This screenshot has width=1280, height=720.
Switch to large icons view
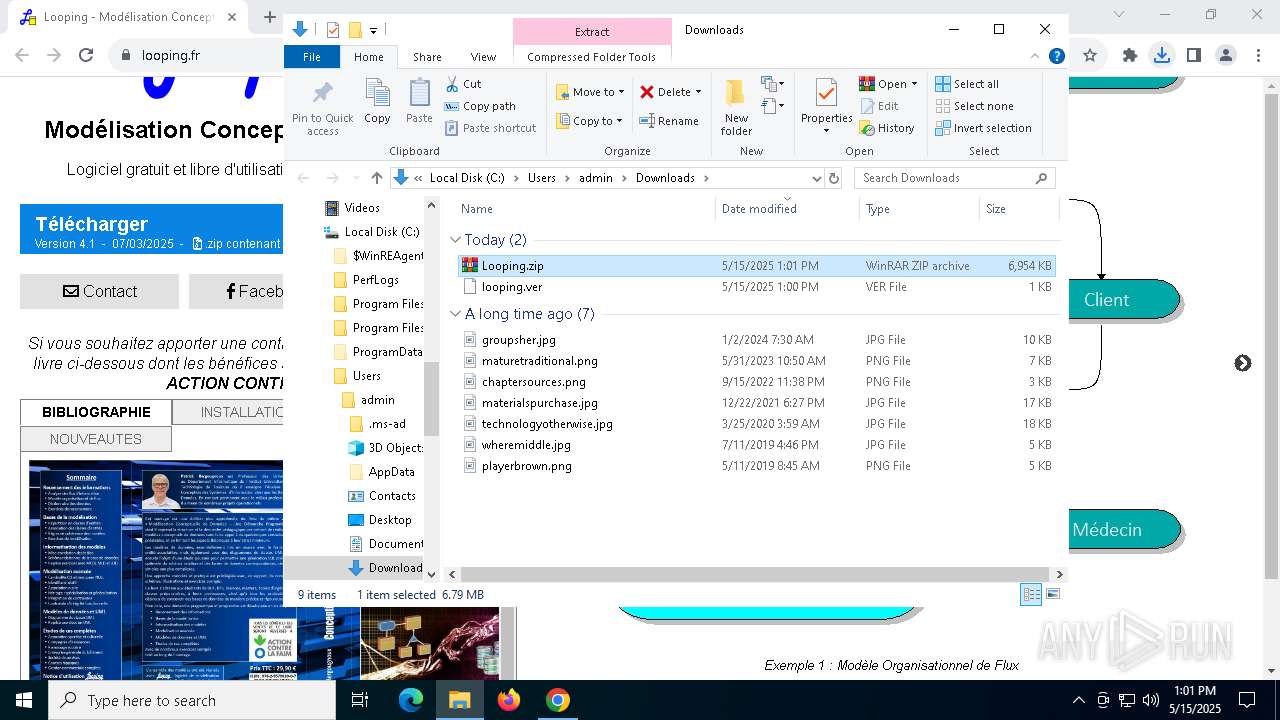(1052, 594)
